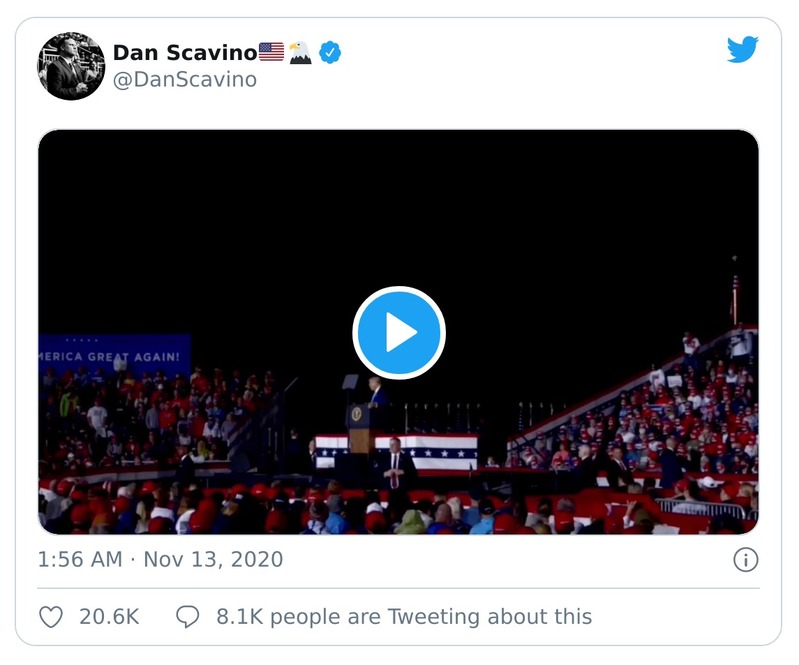Click the "Nov 13, 2020" date text

(213, 559)
